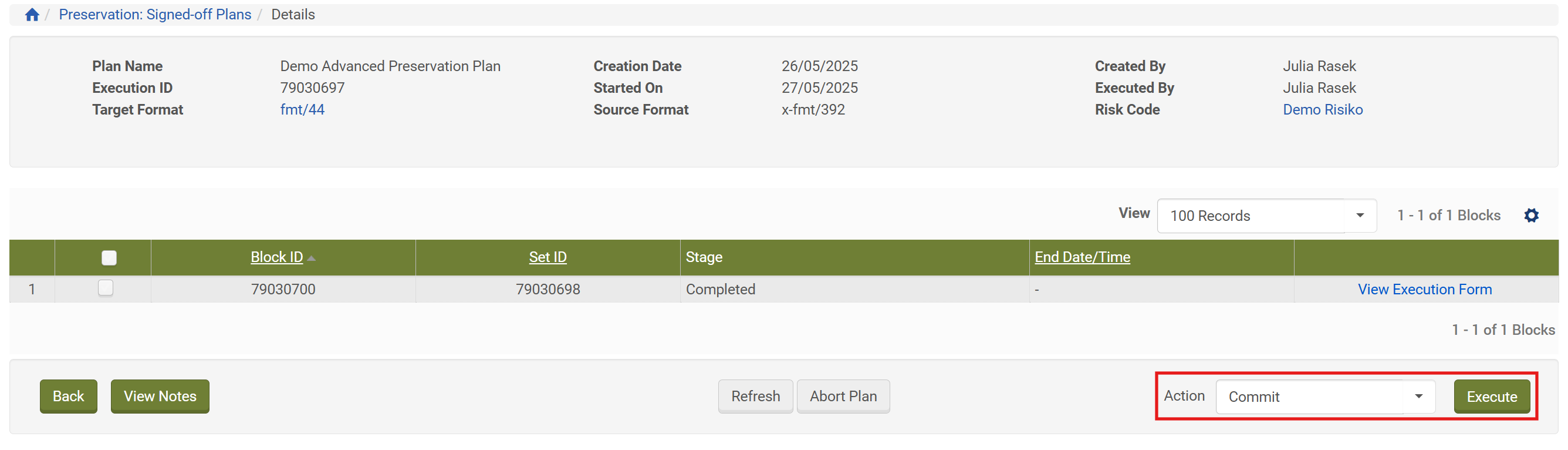Open Preservation: Signed-off Plans breadcrumb

154,15
